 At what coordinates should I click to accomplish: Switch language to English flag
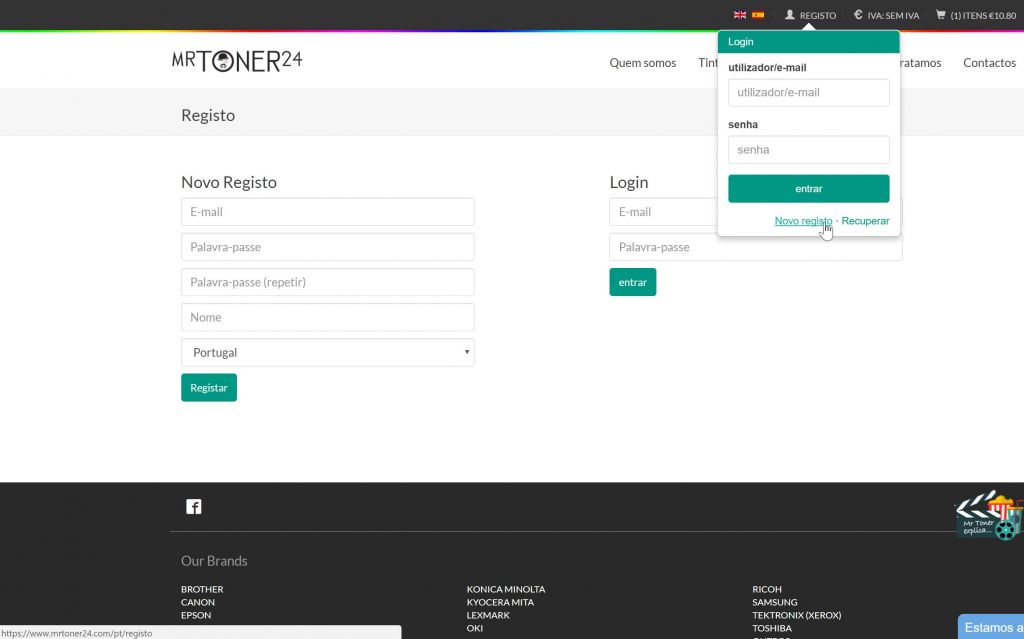click(740, 15)
